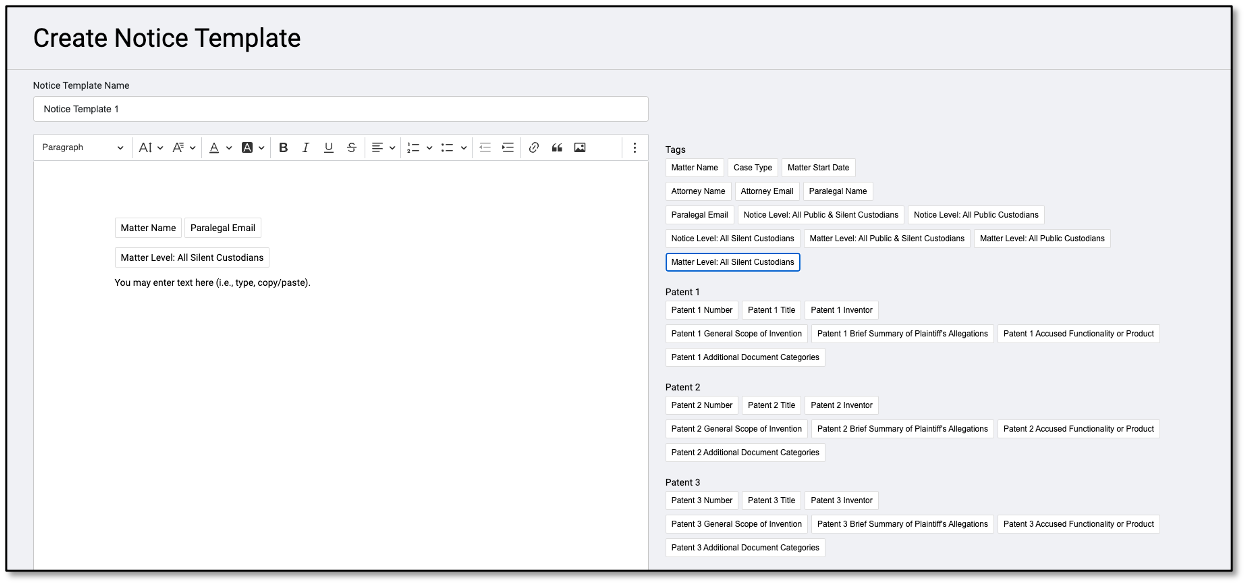Insert the Patent 3 Number tag

(702, 500)
